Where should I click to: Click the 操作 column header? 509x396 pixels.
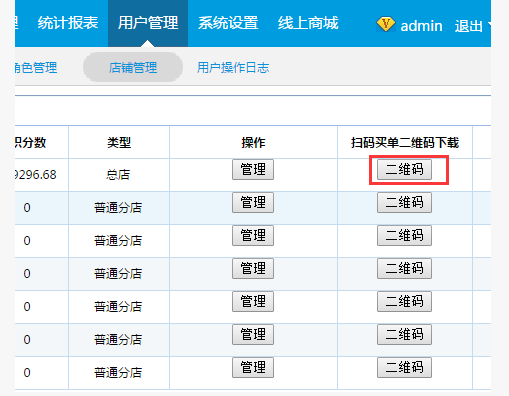pyautogui.click(x=253, y=143)
